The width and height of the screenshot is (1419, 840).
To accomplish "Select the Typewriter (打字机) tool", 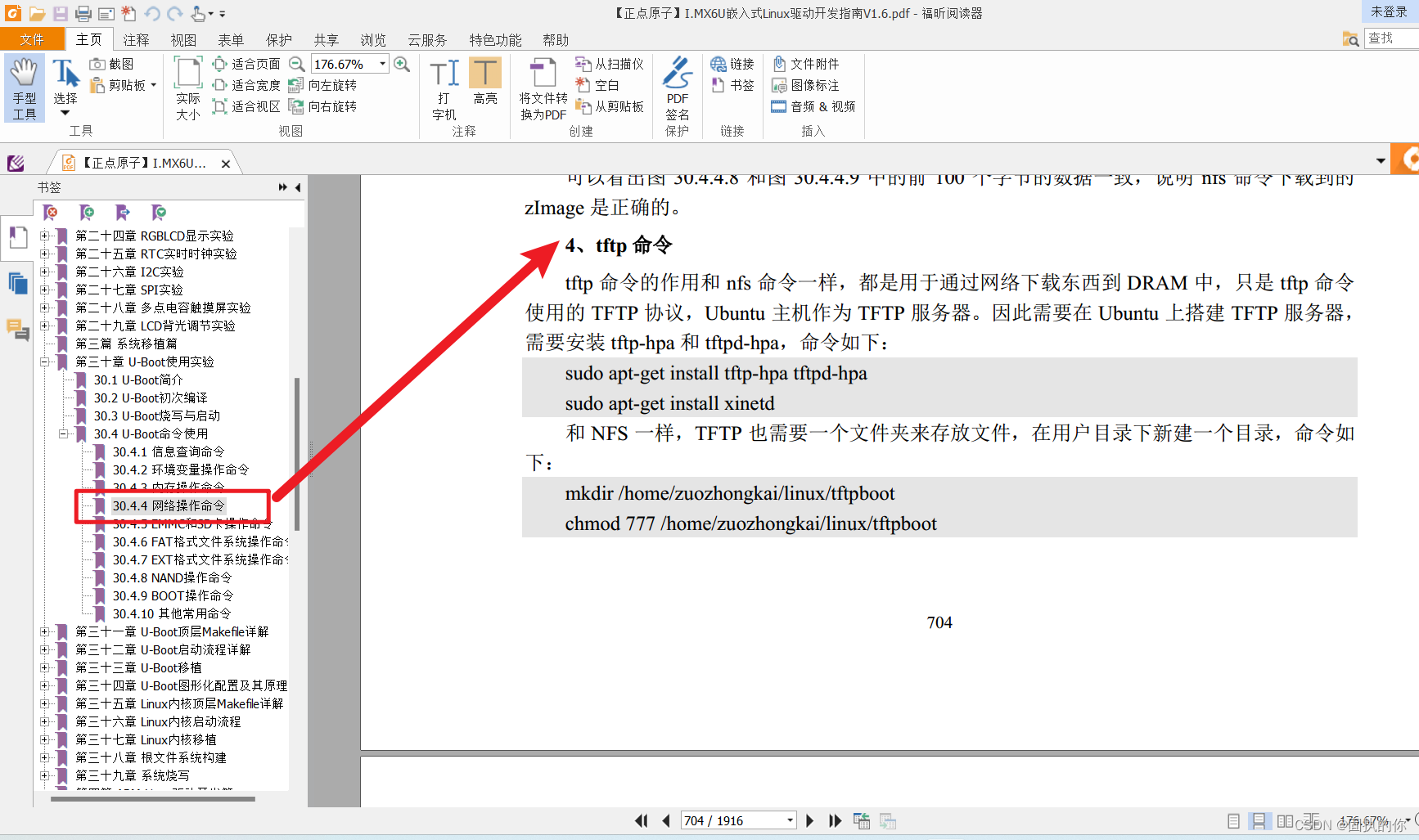I will coord(444,88).
